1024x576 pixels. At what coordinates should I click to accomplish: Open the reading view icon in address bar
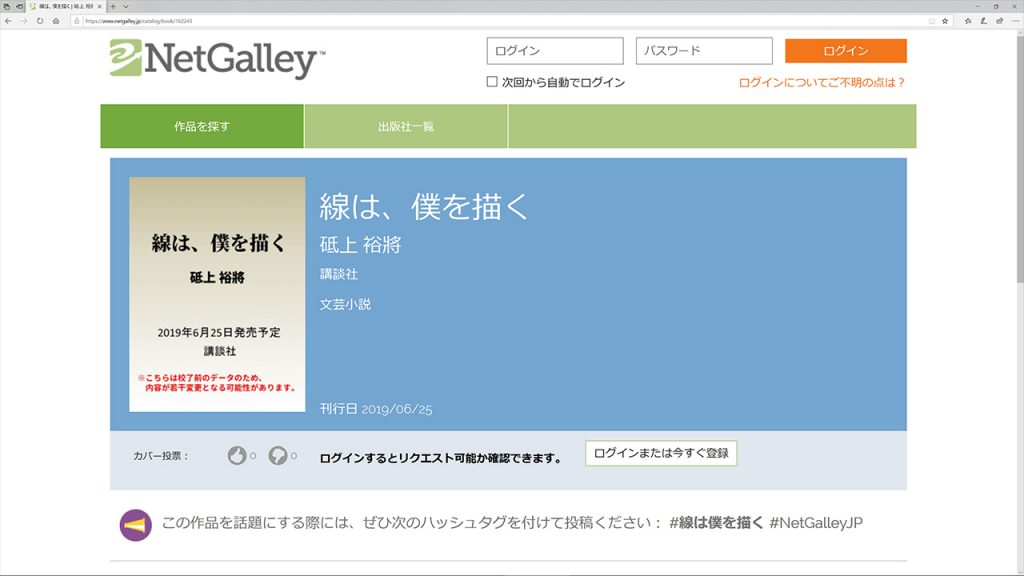[932, 21]
